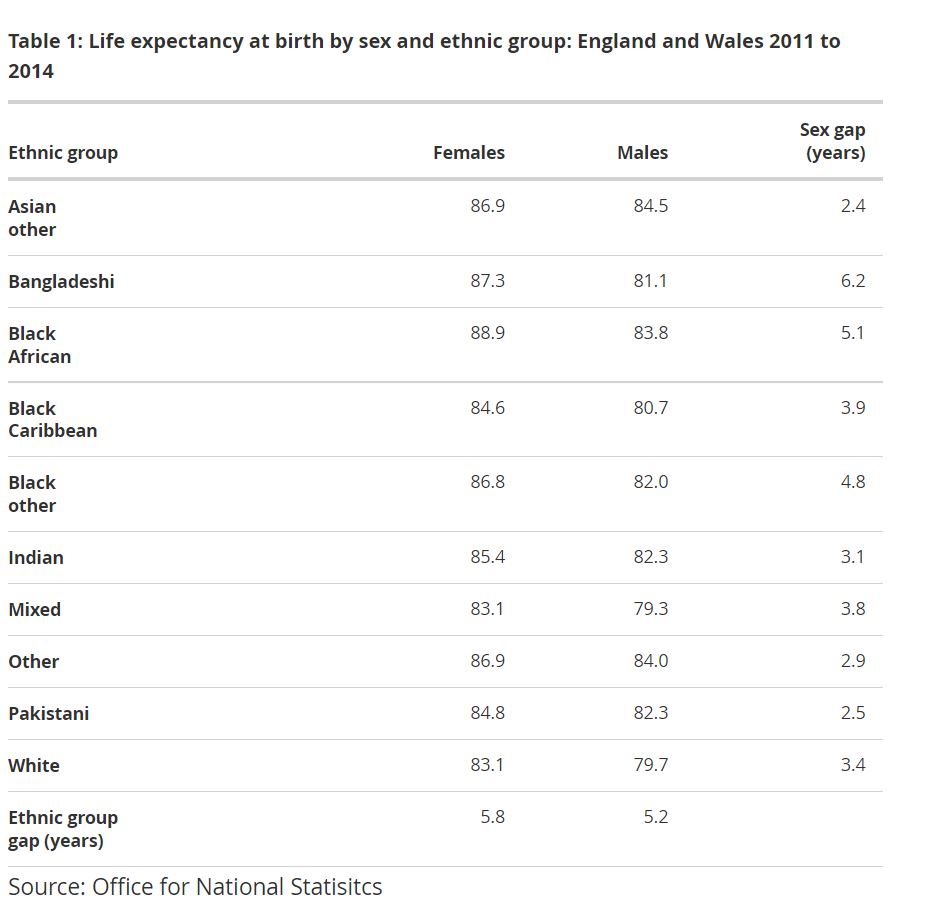
Task: Click the White row label
Action: tap(34, 766)
